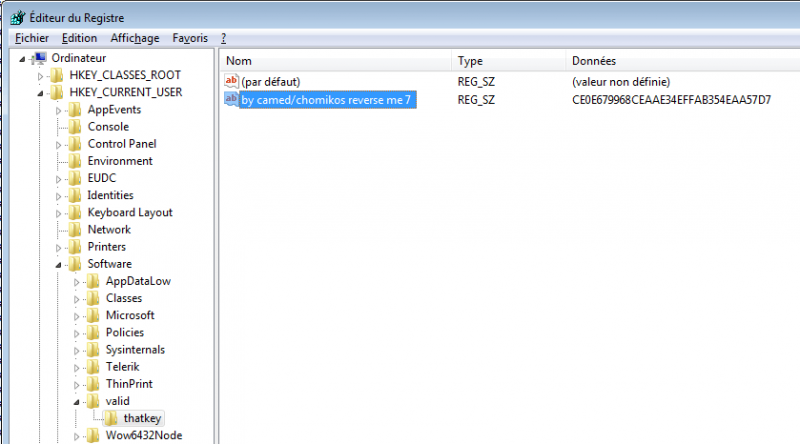Screen dimensions: 800x444
Task: Expand the Printers key
Action: (x=59, y=248)
